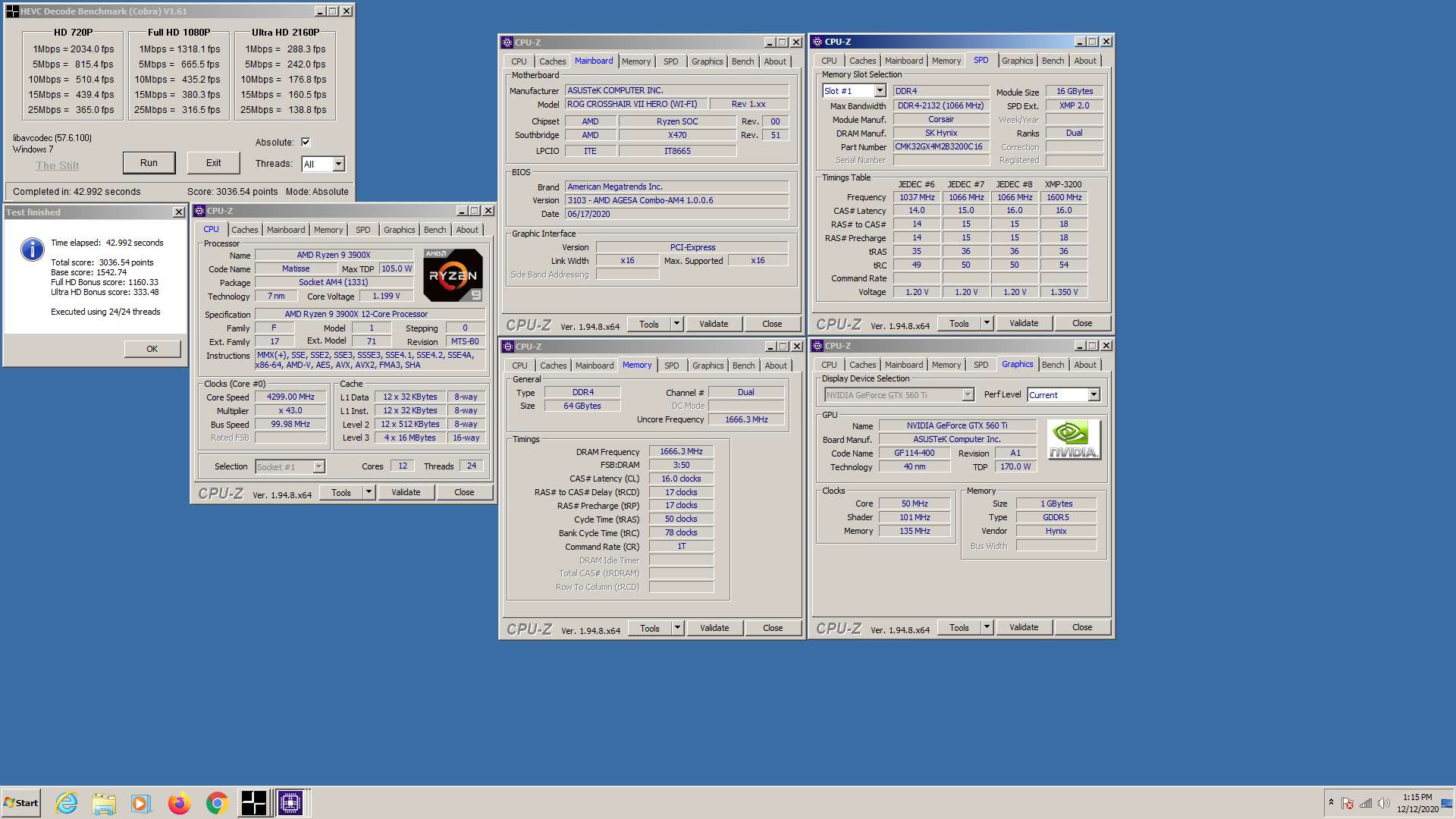The width and height of the screenshot is (1456, 819).
Task: Click NVIDIA GeForce GTX 560 Ti name field
Action: [957, 425]
